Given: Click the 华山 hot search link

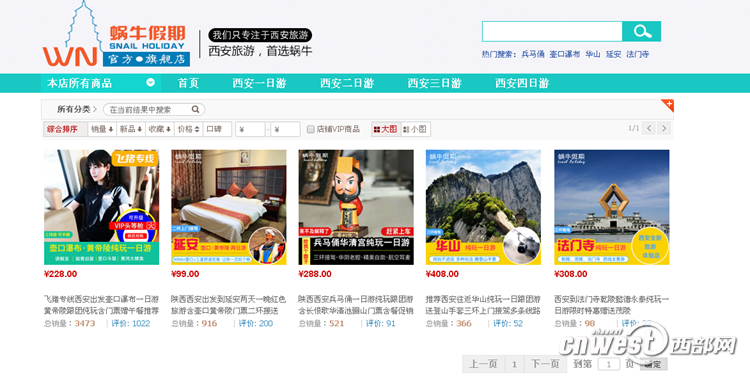Looking at the screenshot, I should [593, 54].
